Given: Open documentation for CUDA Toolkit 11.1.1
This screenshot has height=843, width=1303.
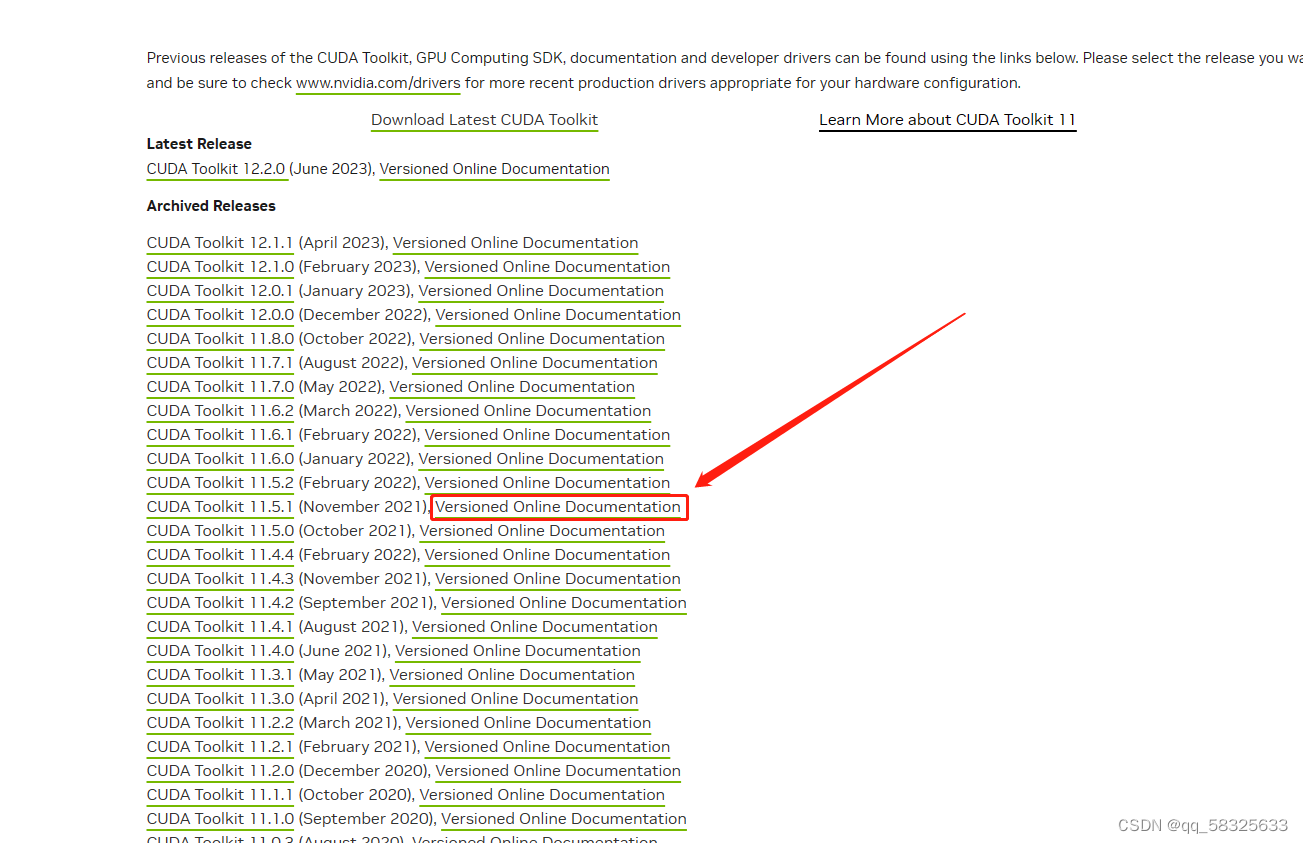Looking at the screenshot, I should (x=542, y=795).
